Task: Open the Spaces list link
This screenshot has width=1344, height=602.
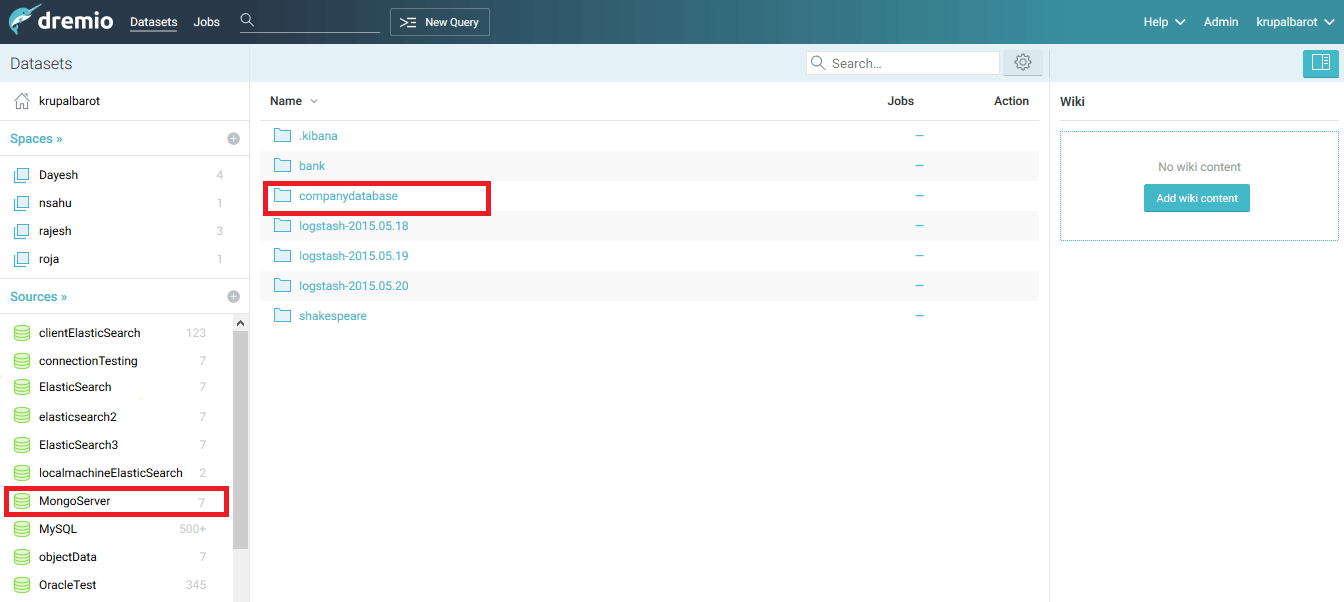Action: click(x=36, y=139)
